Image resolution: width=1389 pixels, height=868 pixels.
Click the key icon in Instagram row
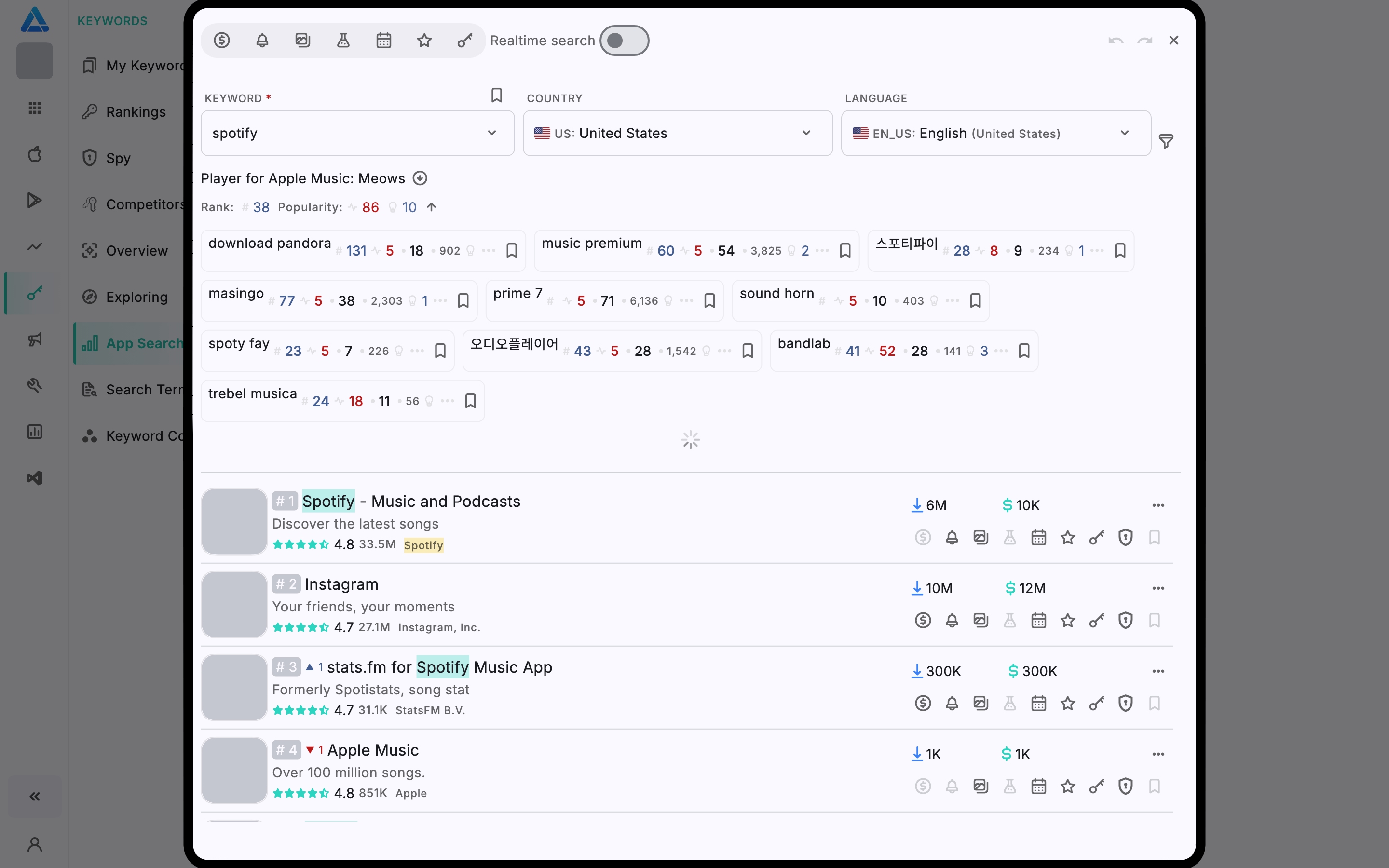coord(1097,621)
